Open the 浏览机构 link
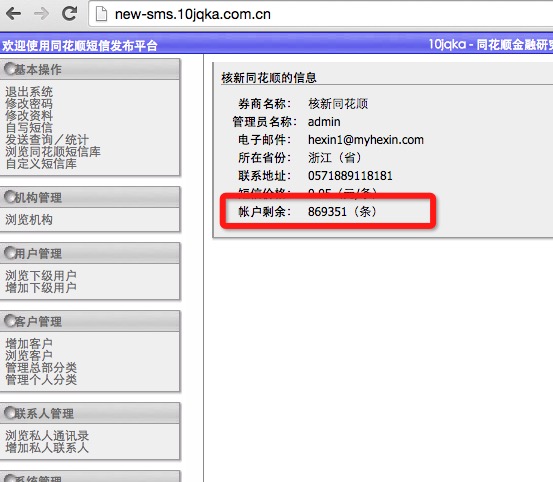 [x=29, y=220]
